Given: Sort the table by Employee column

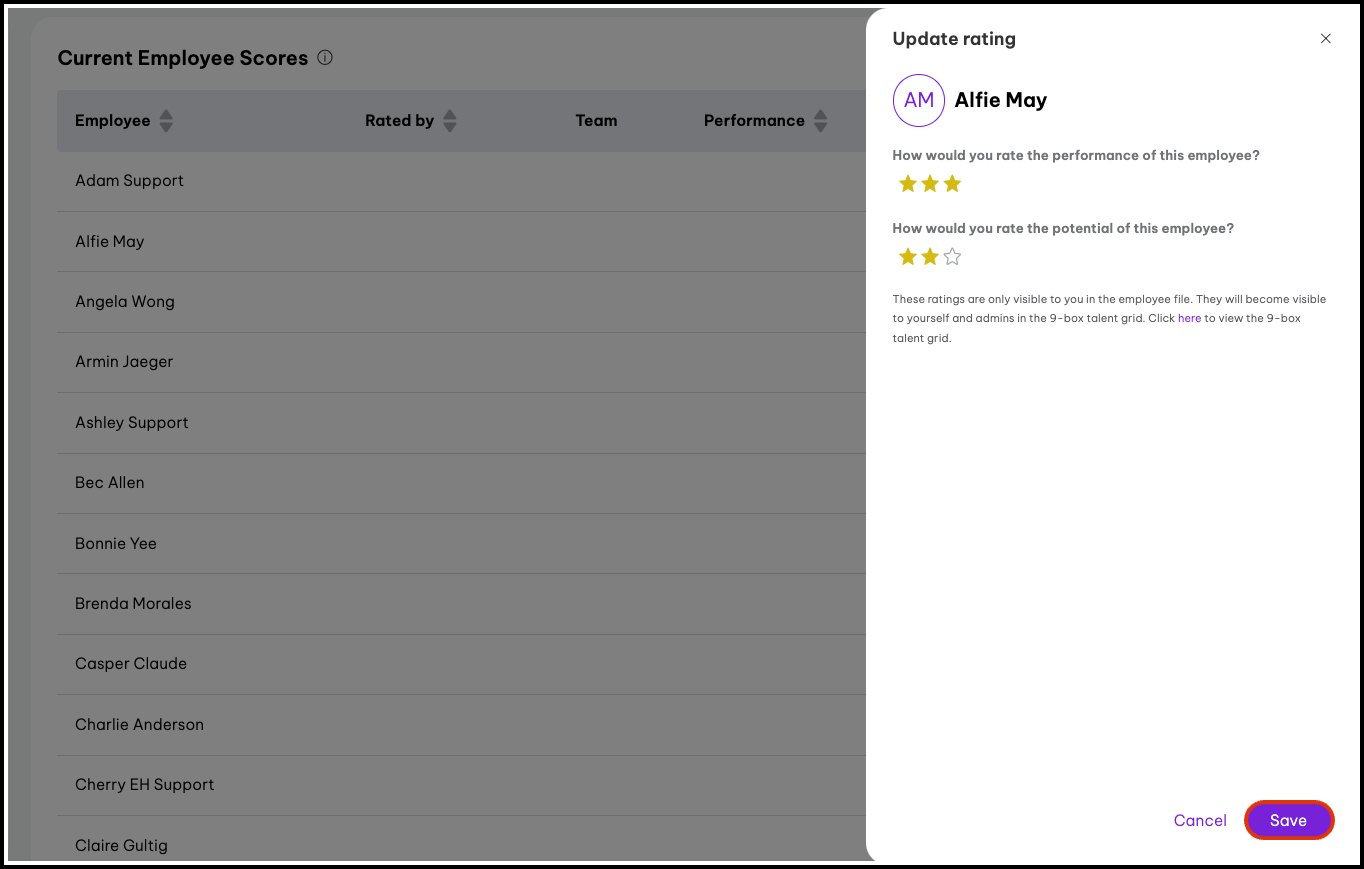Looking at the screenshot, I should click(x=166, y=121).
